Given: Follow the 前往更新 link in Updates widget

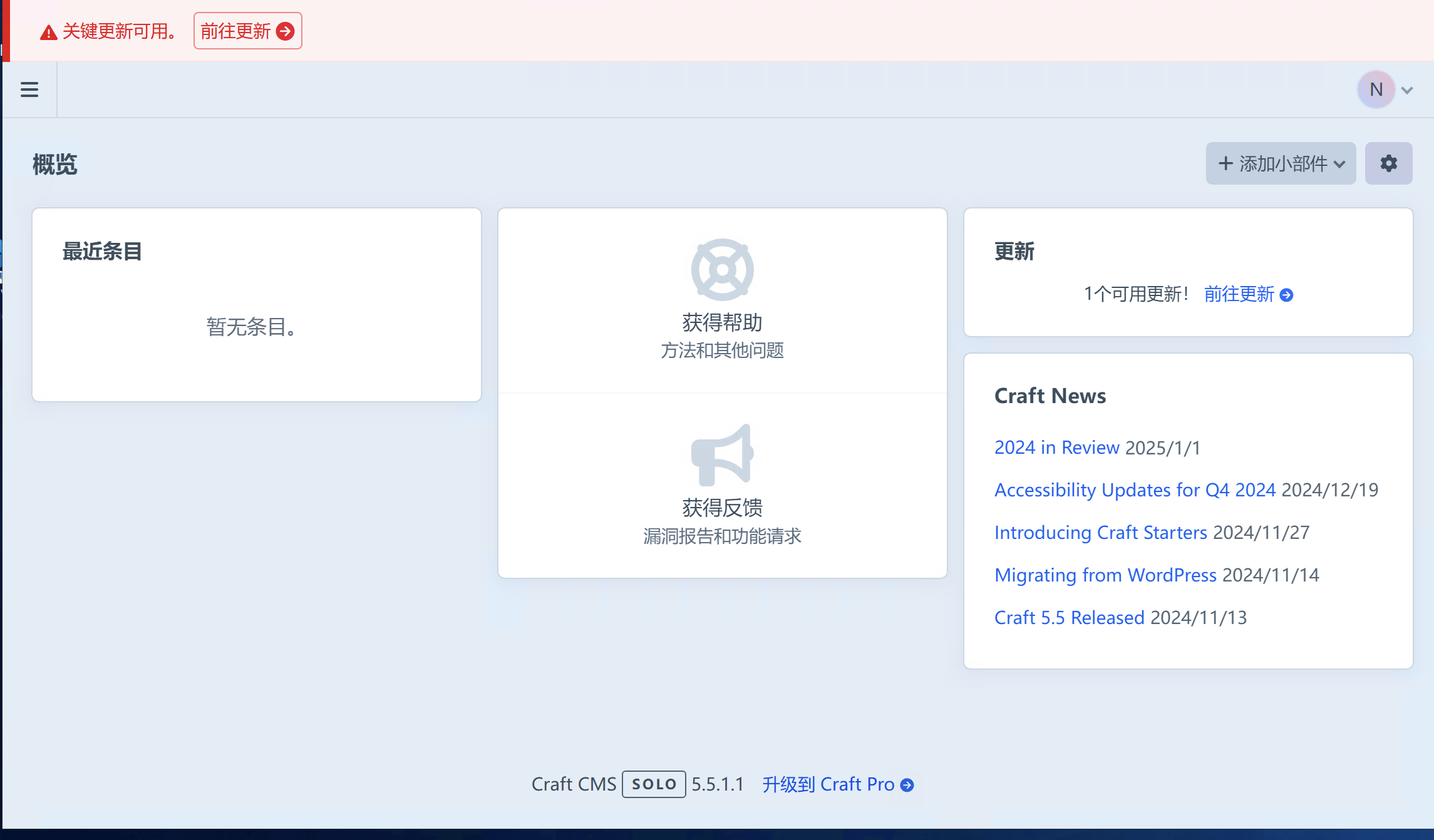Looking at the screenshot, I should [1239, 294].
